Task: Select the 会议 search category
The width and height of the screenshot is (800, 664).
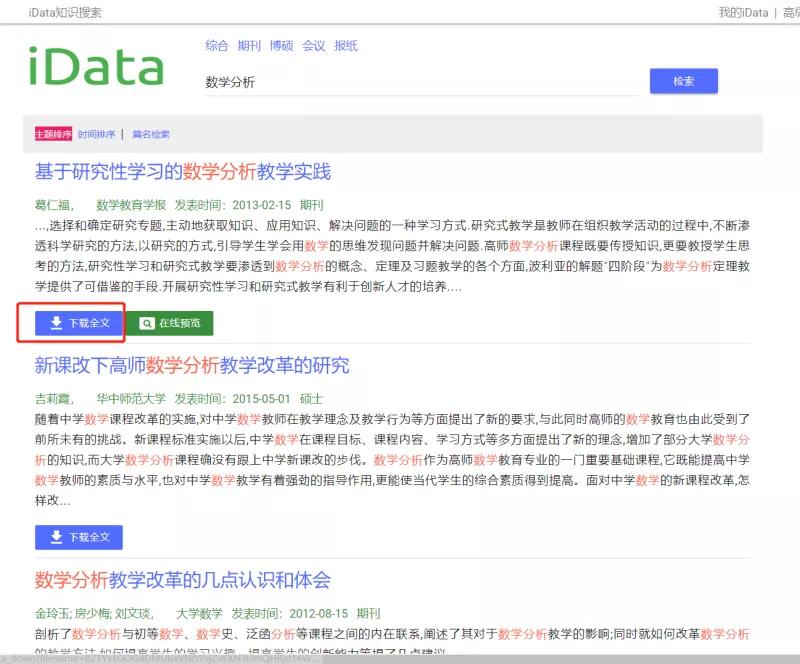Action: (312, 46)
